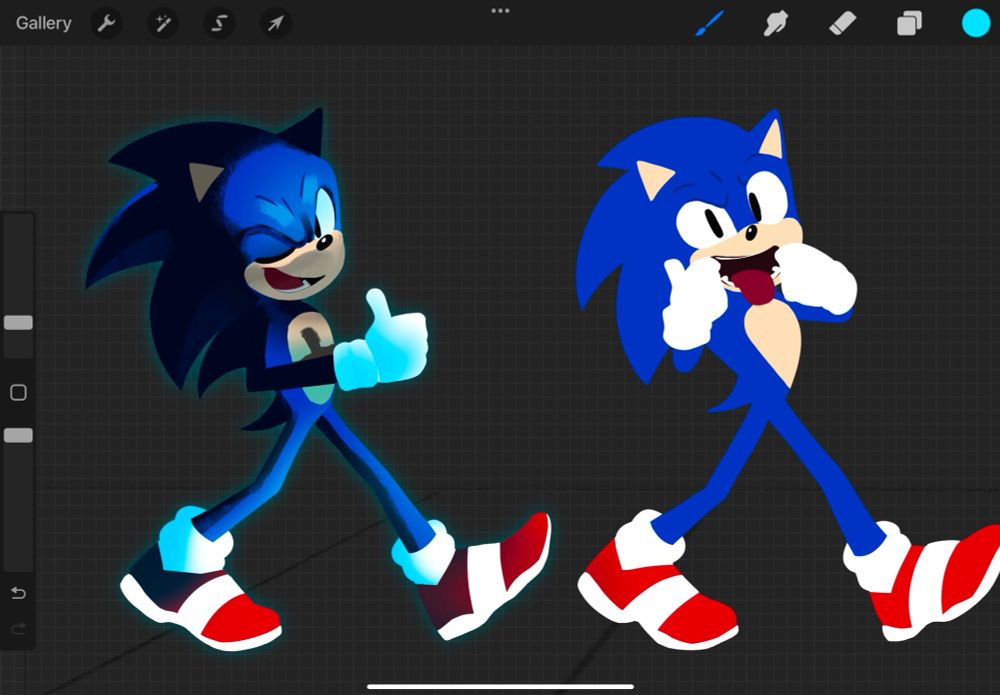
Task: Select the Smudge finger tool
Action: pyautogui.click(x=776, y=24)
